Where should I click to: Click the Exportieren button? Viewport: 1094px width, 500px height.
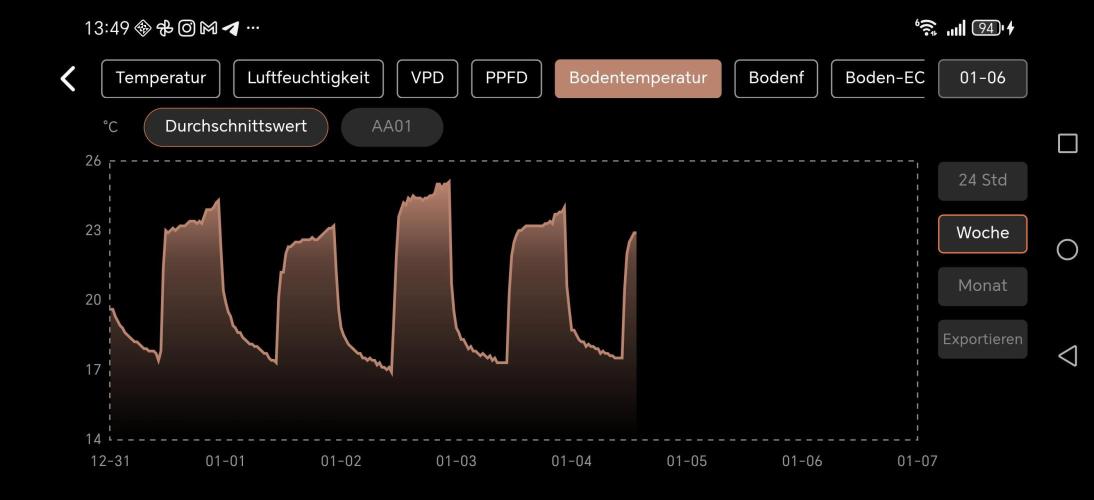pyautogui.click(x=982, y=339)
